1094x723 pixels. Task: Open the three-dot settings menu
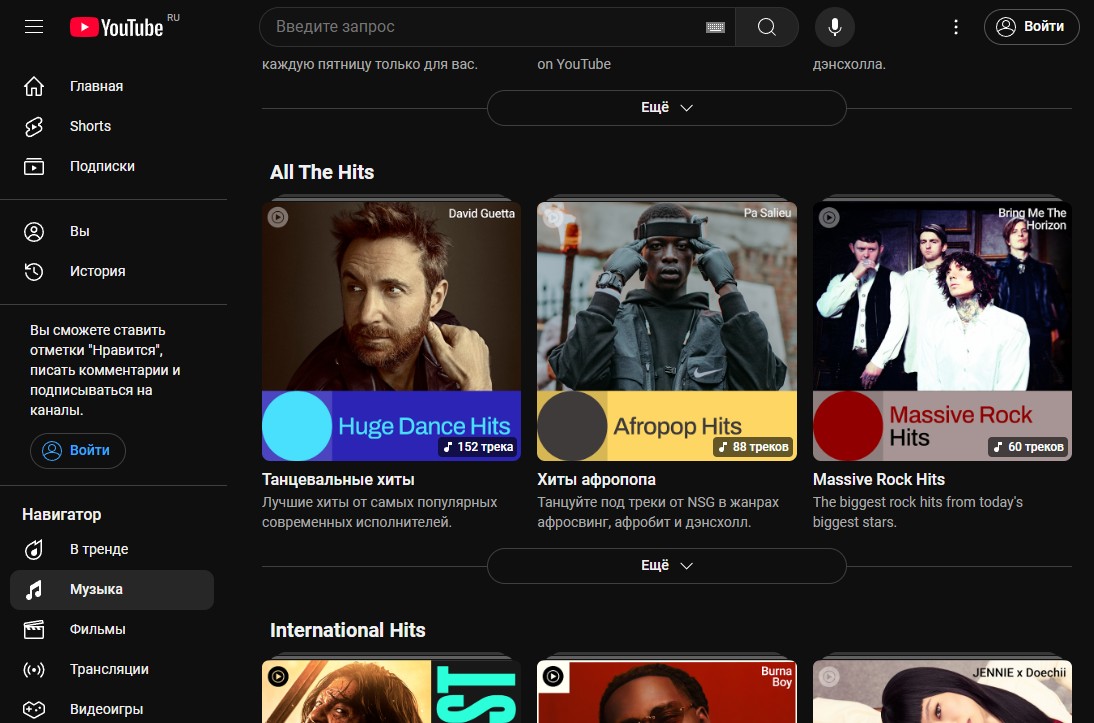(x=956, y=27)
